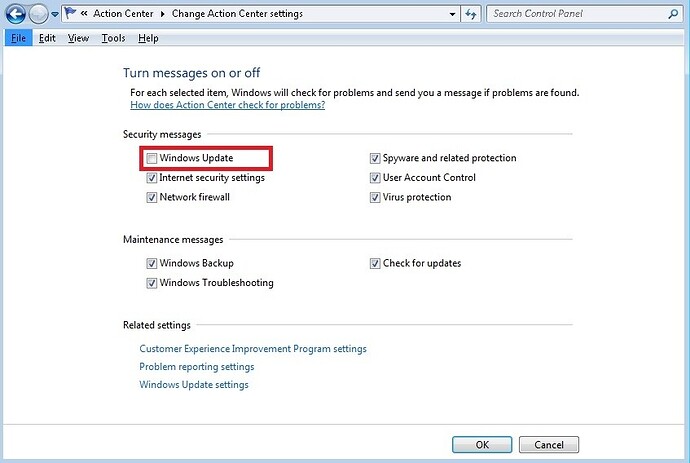
Task: Open Windows Update settings link
Action: coord(194,385)
